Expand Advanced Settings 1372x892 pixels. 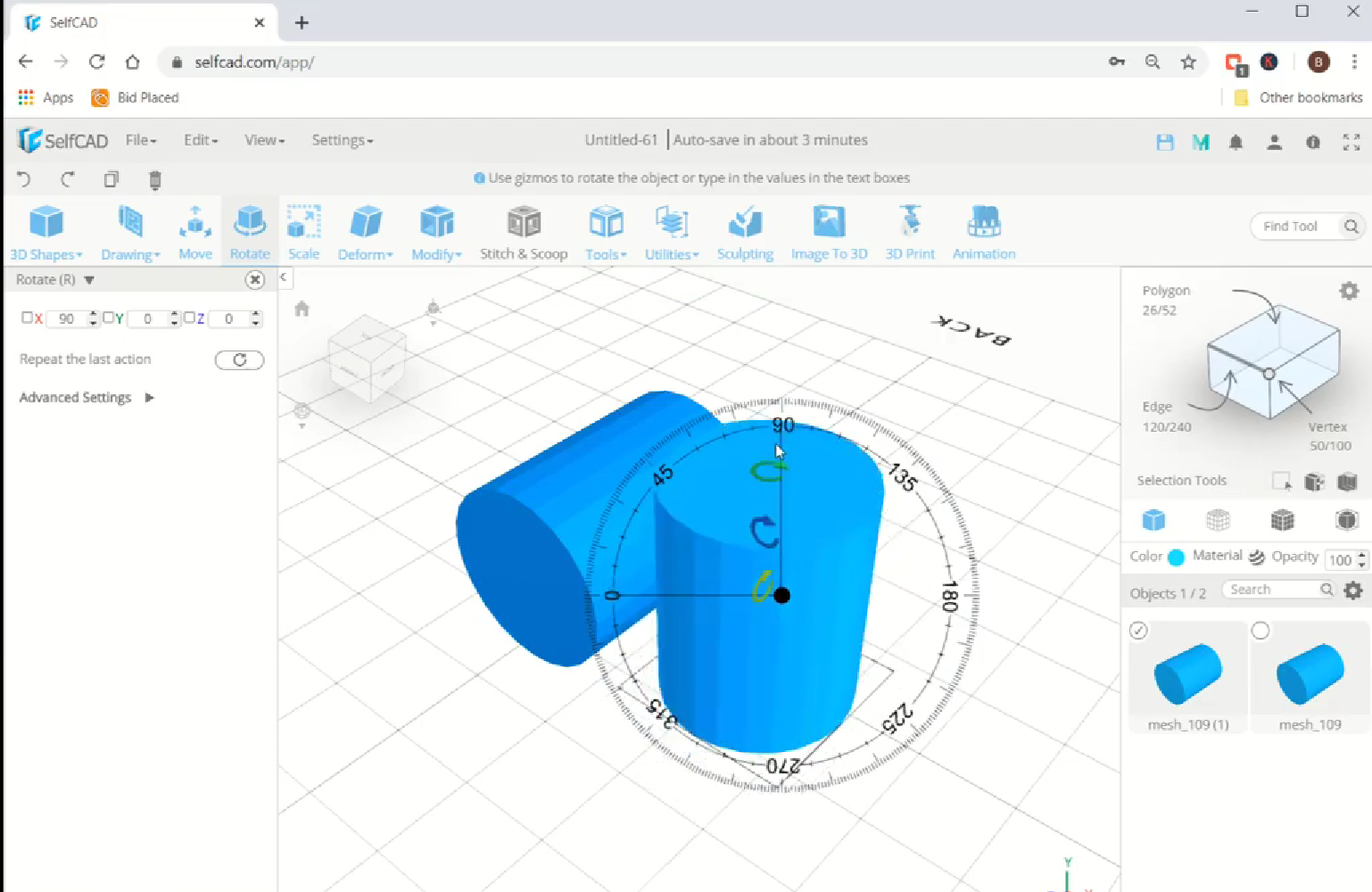87,398
